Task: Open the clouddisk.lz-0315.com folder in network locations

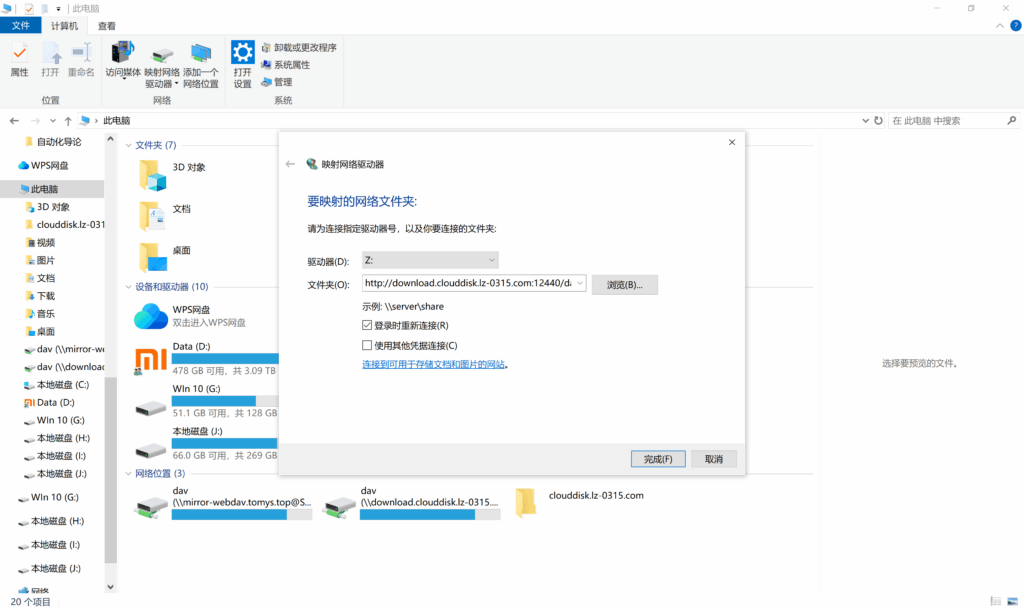Action: tap(526, 502)
